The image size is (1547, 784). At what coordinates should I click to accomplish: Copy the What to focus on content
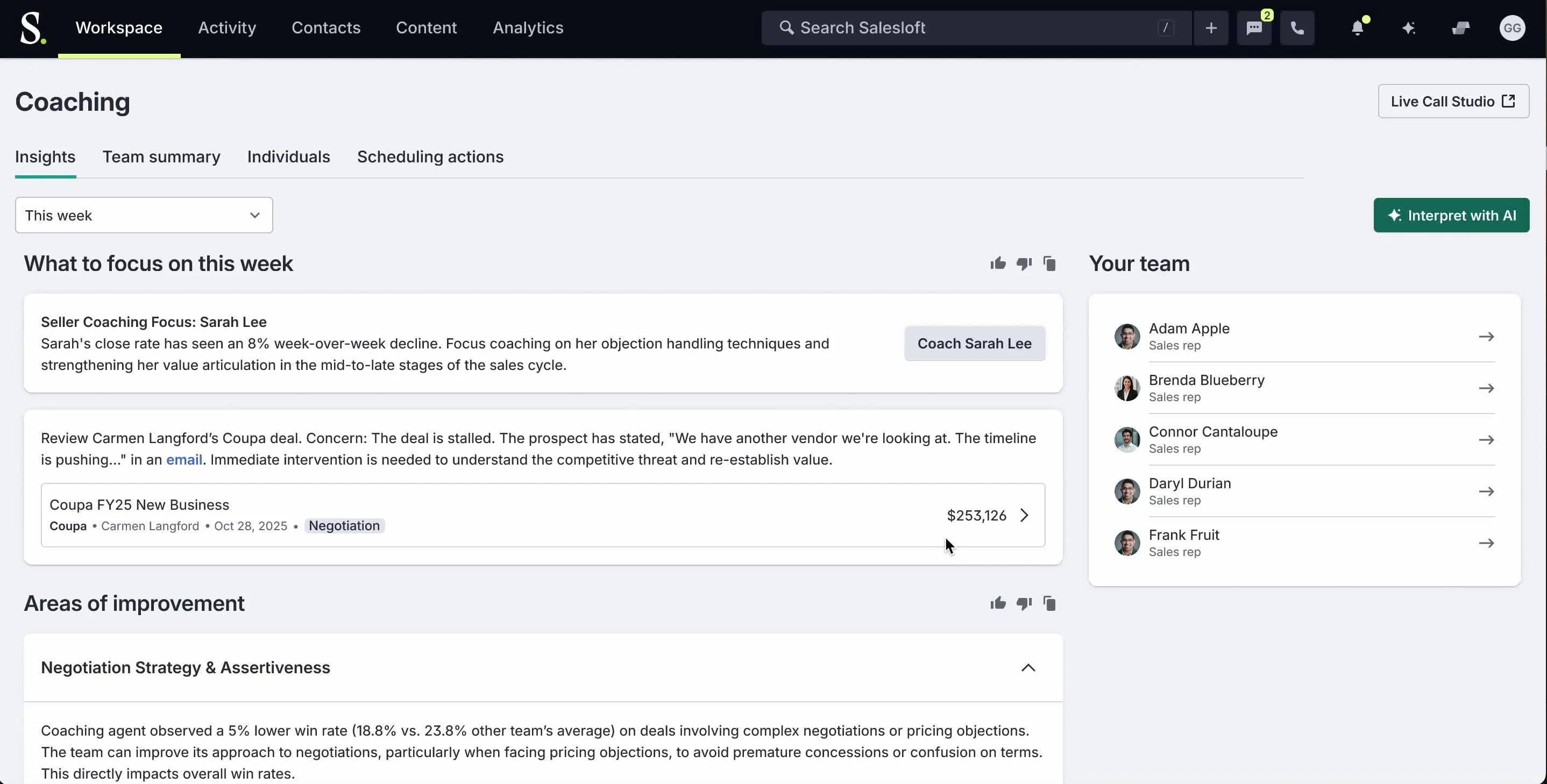click(x=1049, y=263)
